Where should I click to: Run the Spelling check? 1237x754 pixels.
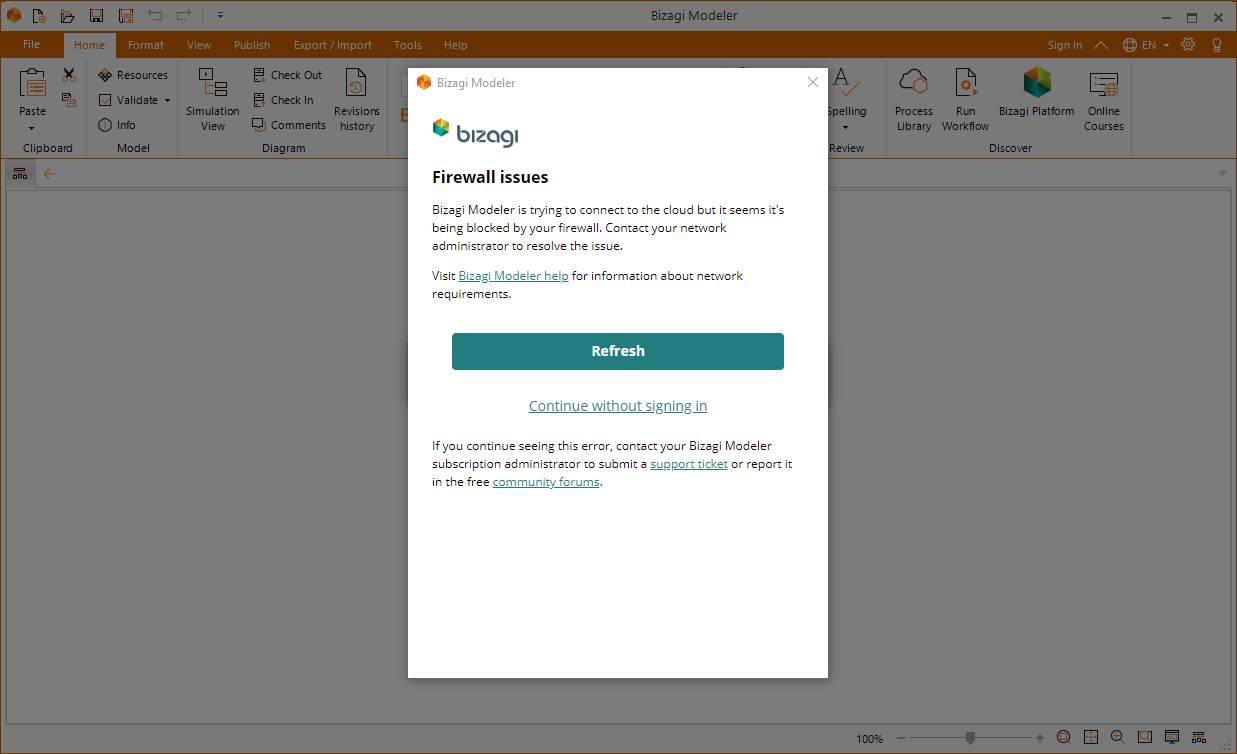844,92
